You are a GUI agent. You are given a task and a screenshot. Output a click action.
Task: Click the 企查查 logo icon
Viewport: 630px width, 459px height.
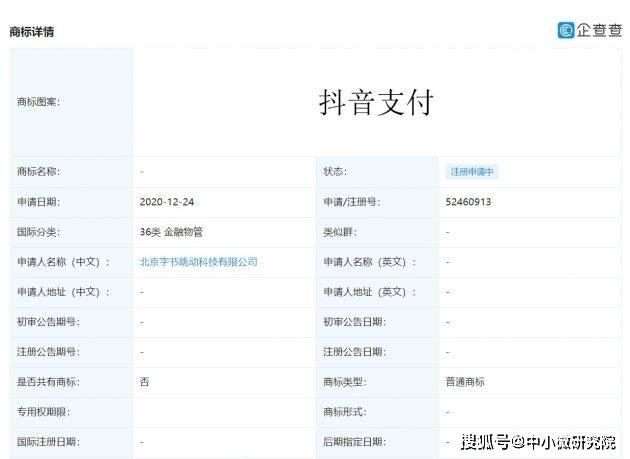[566, 30]
